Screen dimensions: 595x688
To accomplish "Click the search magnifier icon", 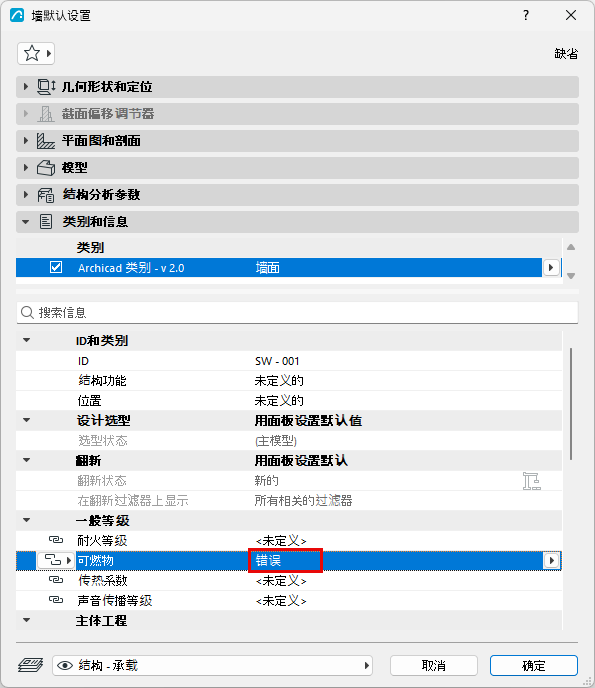I will [x=27, y=312].
